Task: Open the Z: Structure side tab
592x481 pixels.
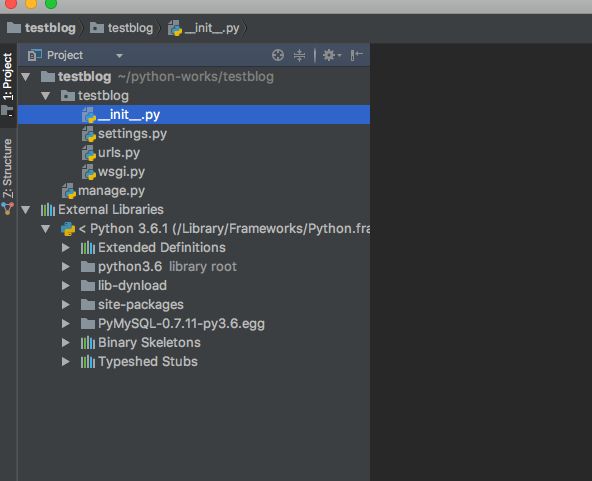Action: [8, 168]
